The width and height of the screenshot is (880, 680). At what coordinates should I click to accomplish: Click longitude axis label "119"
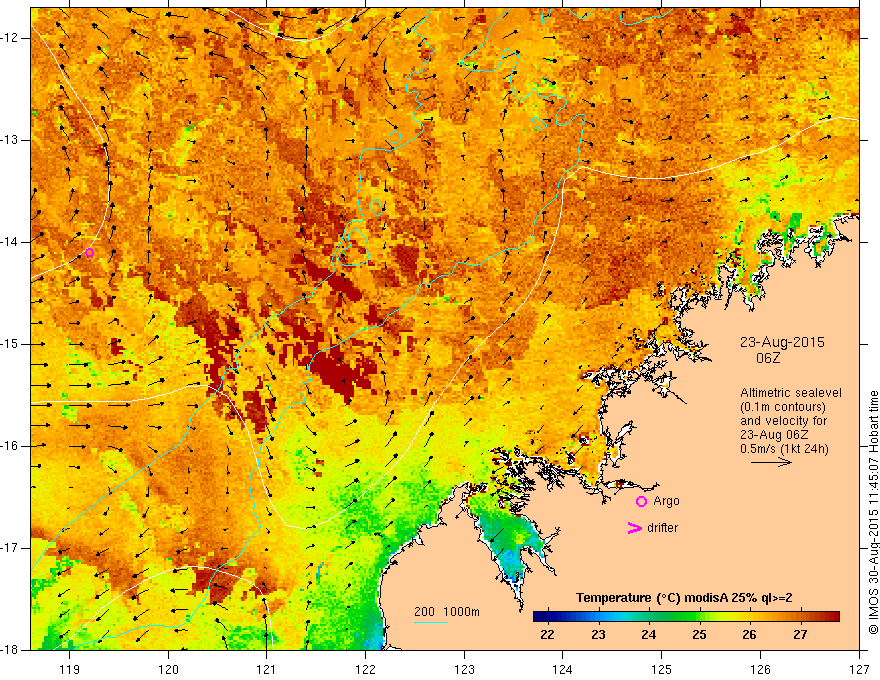(x=70, y=669)
